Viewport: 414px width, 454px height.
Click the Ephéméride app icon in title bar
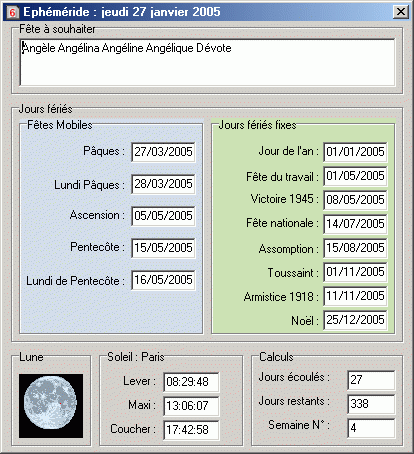coord(12,12)
